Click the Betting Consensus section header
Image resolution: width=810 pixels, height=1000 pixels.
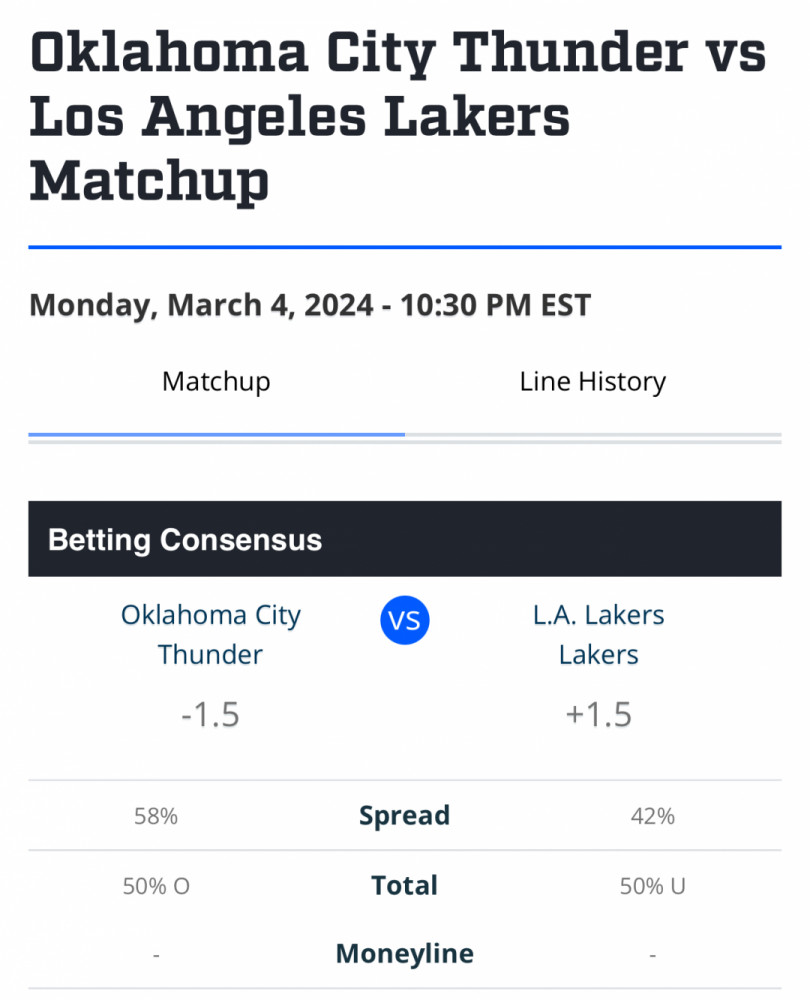coord(185,540)
